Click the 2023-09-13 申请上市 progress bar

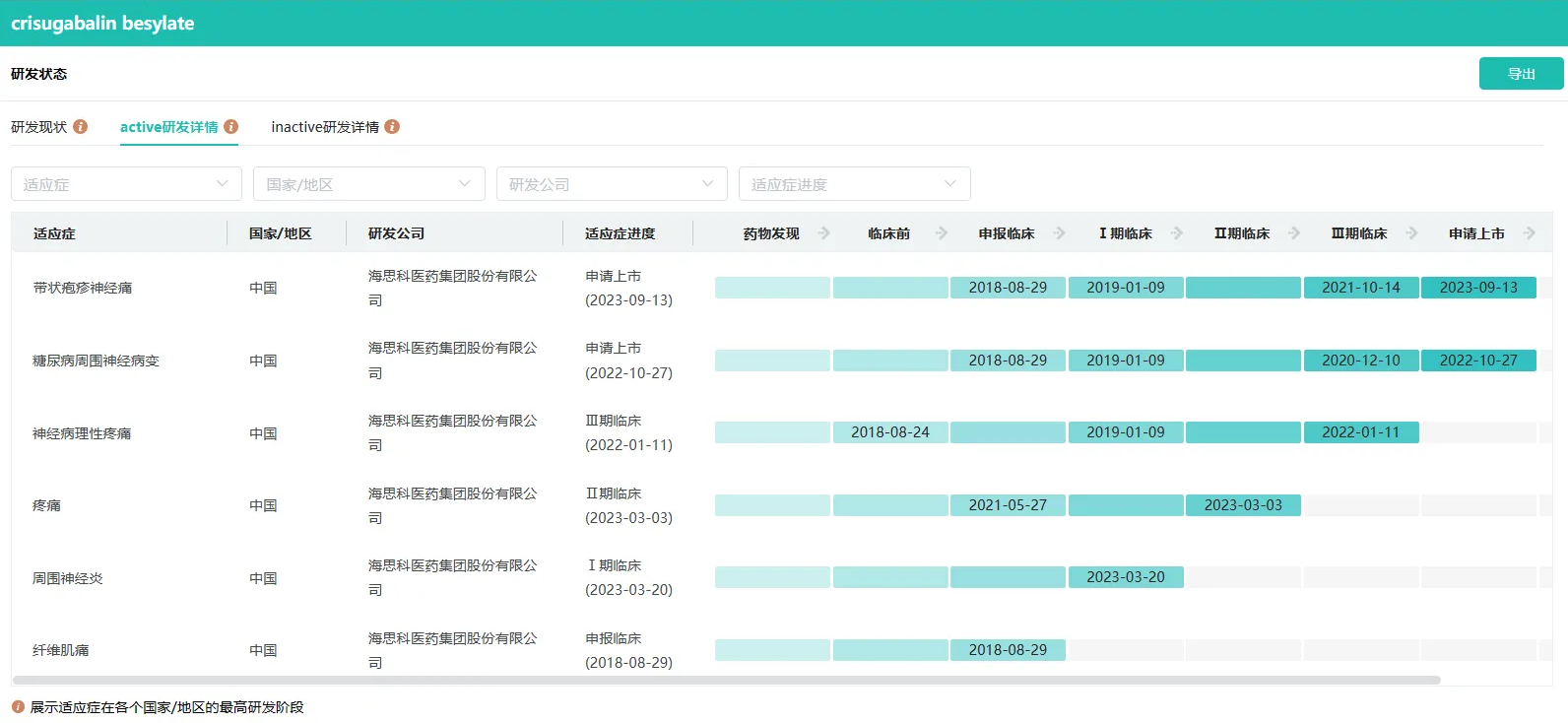pos(1478,288)
